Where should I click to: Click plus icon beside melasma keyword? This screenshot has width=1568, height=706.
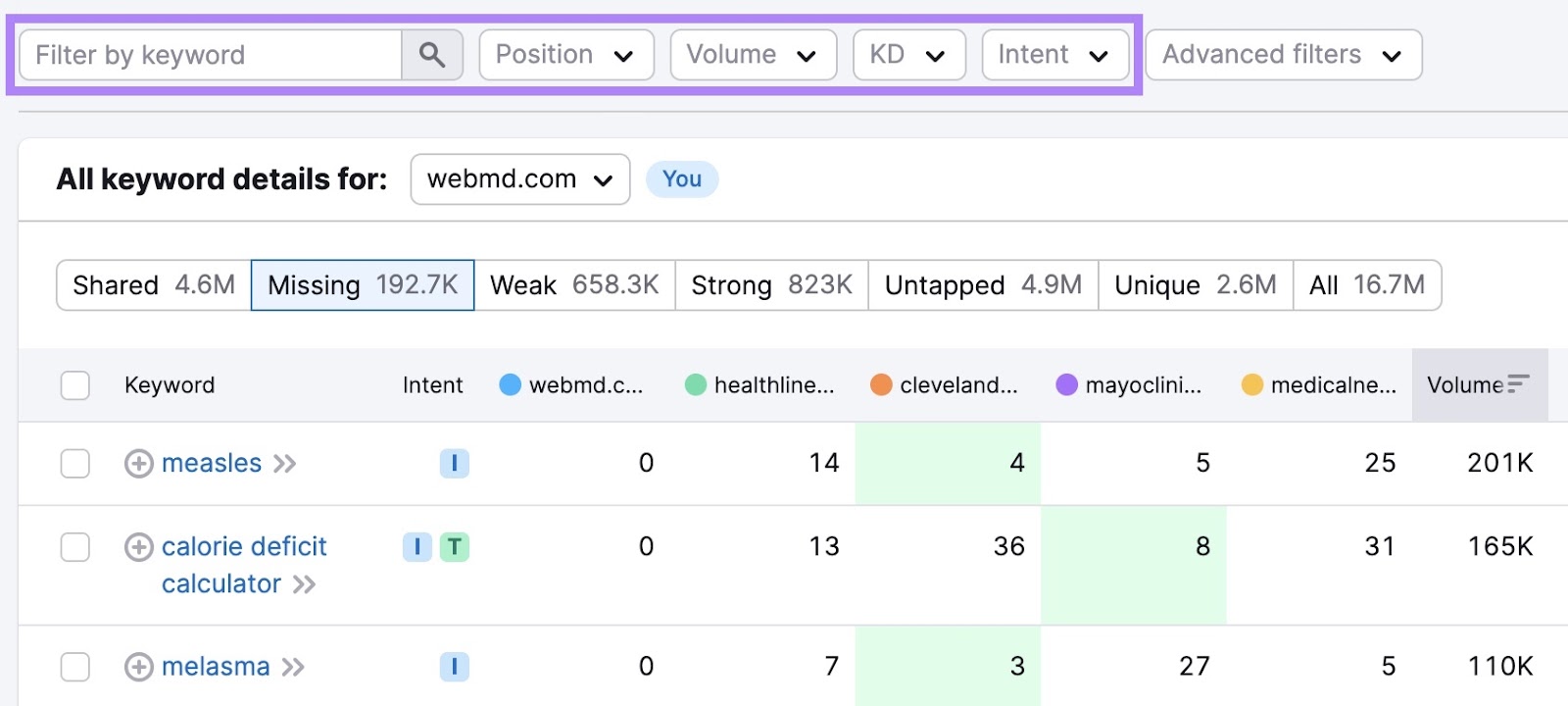pyautogui.click(x=138, y=668)
